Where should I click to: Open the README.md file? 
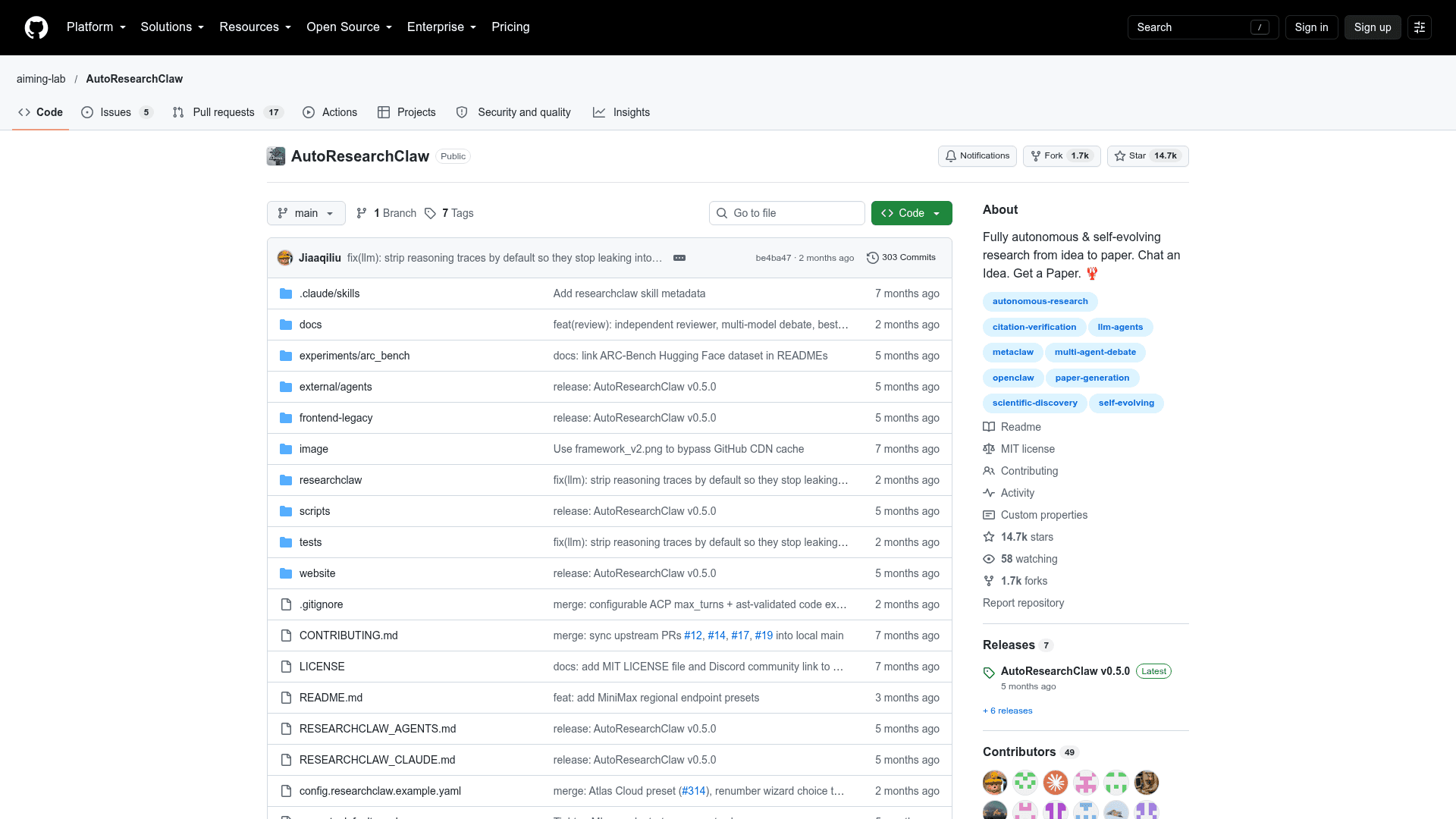[x=331, y=698]
